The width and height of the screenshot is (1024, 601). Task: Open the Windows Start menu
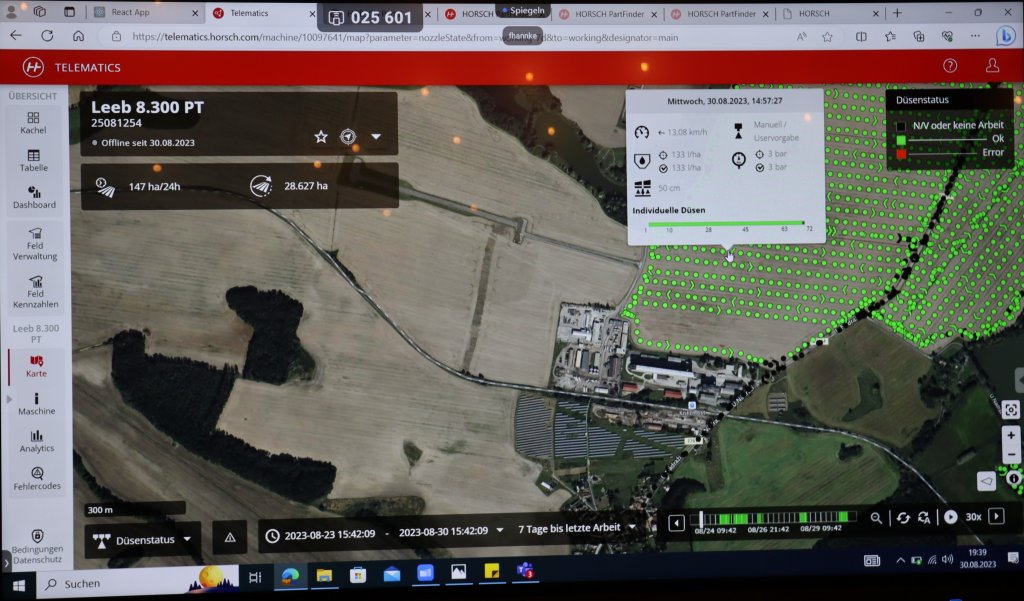(18, 585)
